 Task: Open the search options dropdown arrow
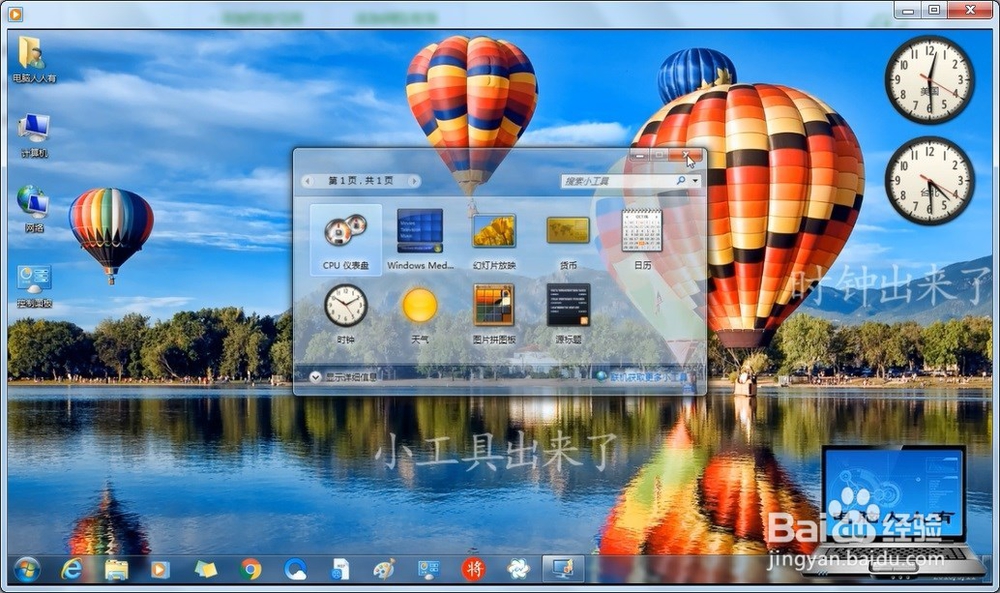[x=695, y=181]
